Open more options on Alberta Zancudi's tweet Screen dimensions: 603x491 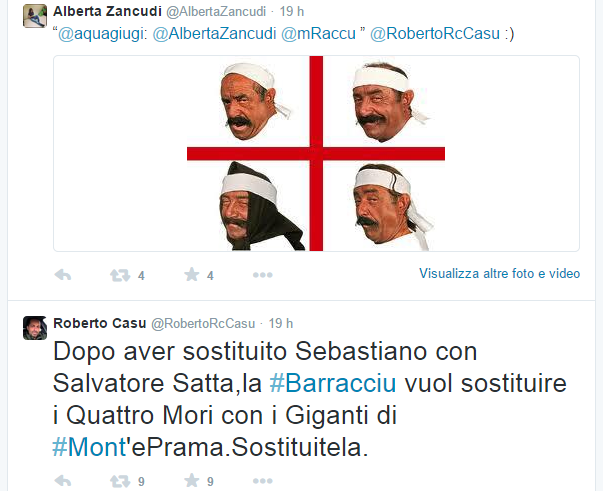click(263, 275)
